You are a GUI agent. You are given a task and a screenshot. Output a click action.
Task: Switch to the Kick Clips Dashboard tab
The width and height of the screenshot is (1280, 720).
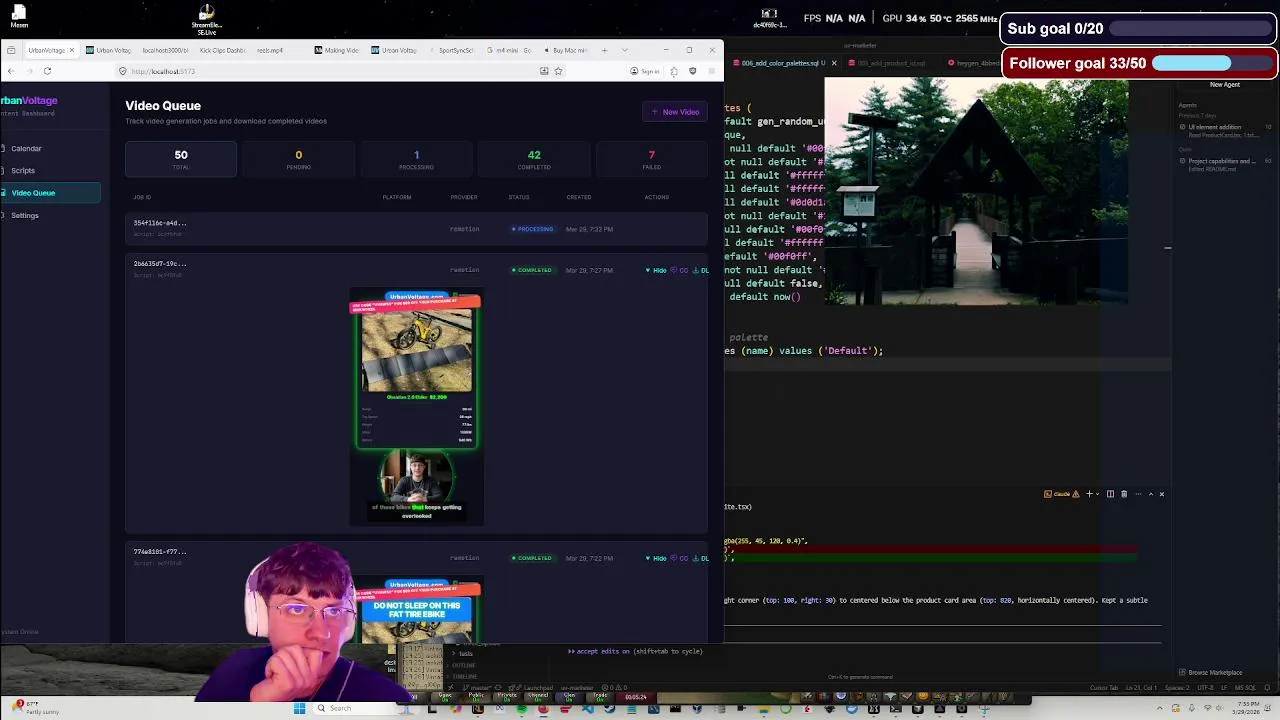click(x=221, y=50)
